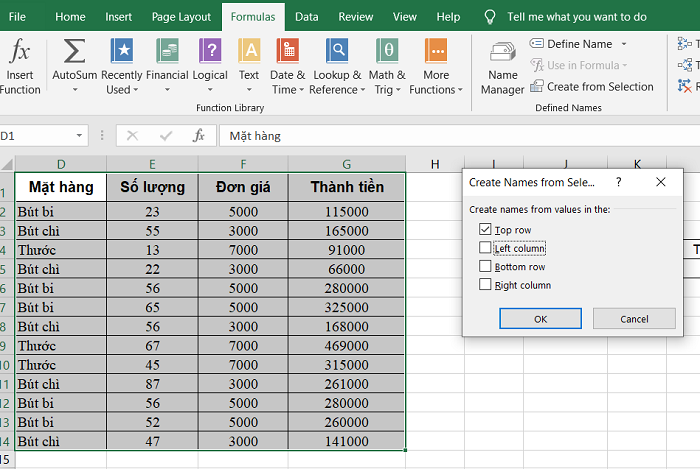
Task: Open the Name Box dropdown arrow
Action: tap(79, 135)
